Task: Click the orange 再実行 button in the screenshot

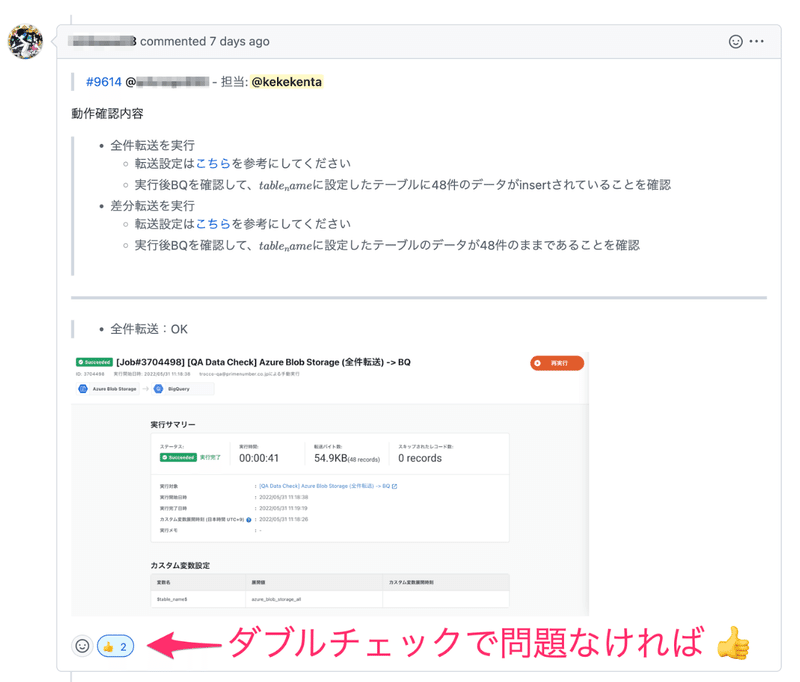Action: pos(557,363)
